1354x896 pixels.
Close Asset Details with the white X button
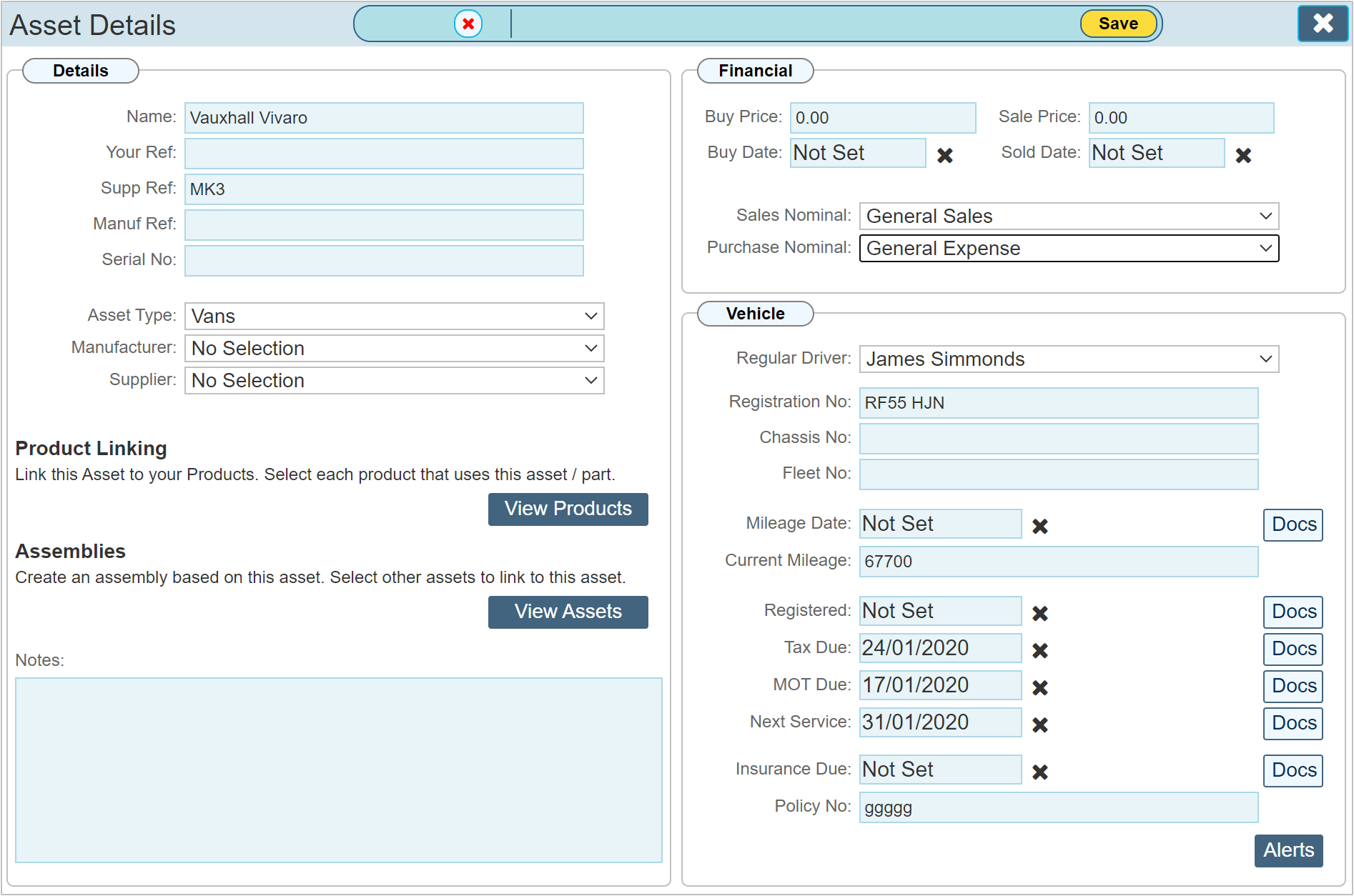[1323, 24]
